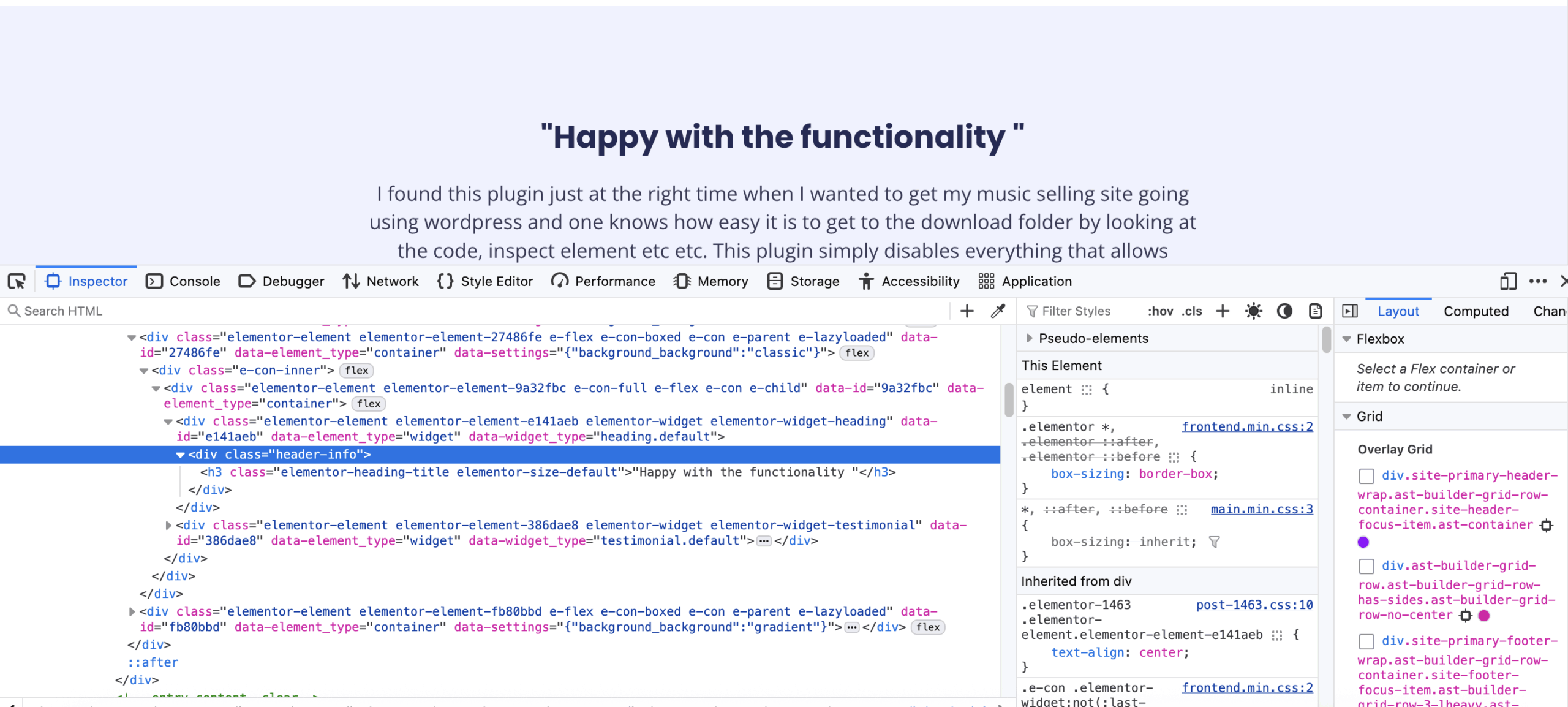The height and width of the screenshot is (707, 1568).
Task: Collapse the e-con-inner div node
Action: (143, 371)
